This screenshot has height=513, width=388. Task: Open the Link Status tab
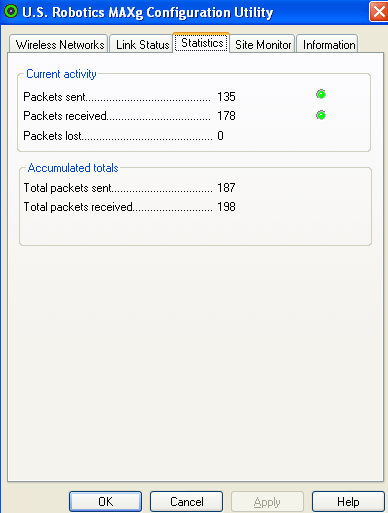142,44
